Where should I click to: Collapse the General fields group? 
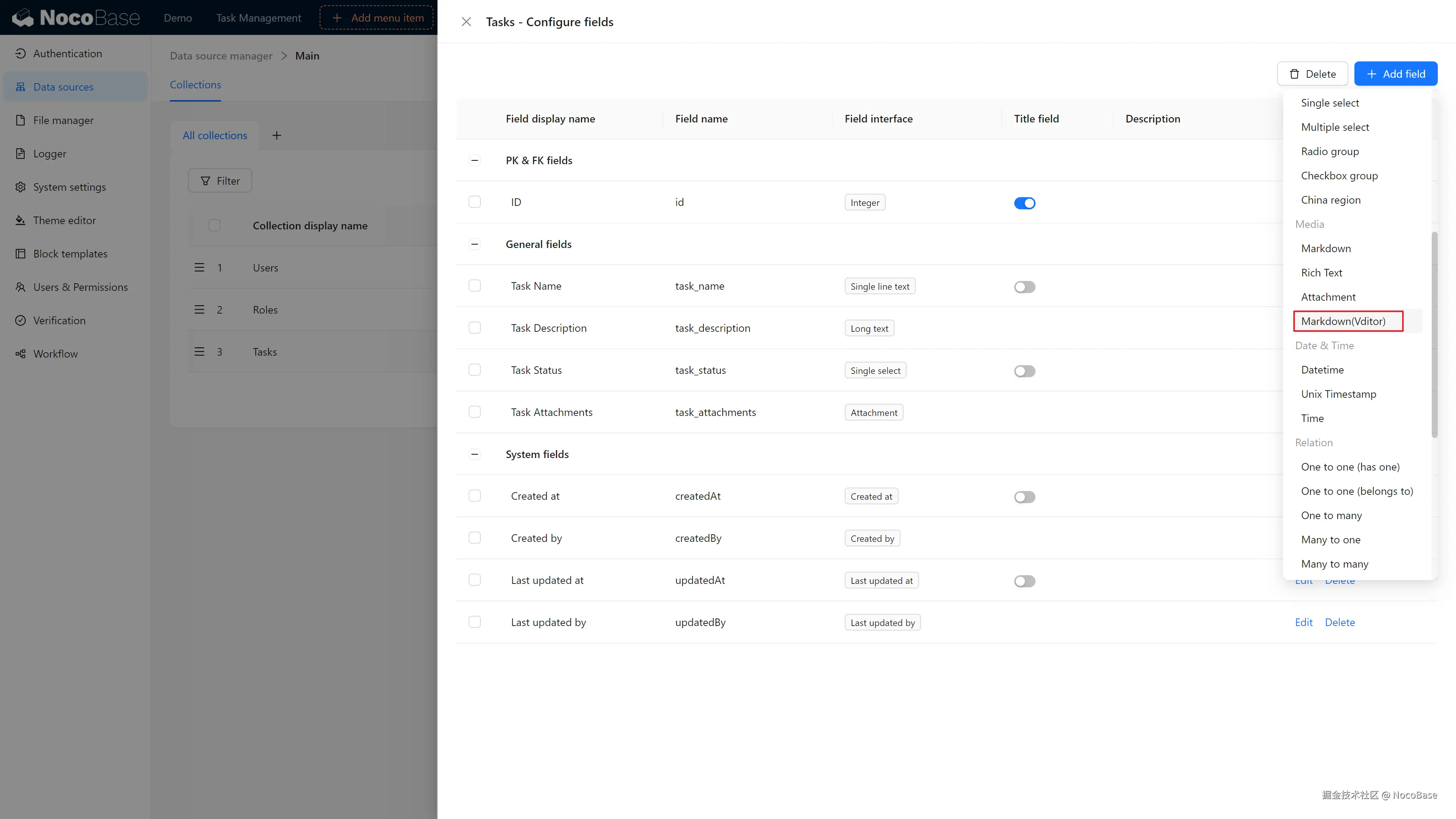pos(474,244)
